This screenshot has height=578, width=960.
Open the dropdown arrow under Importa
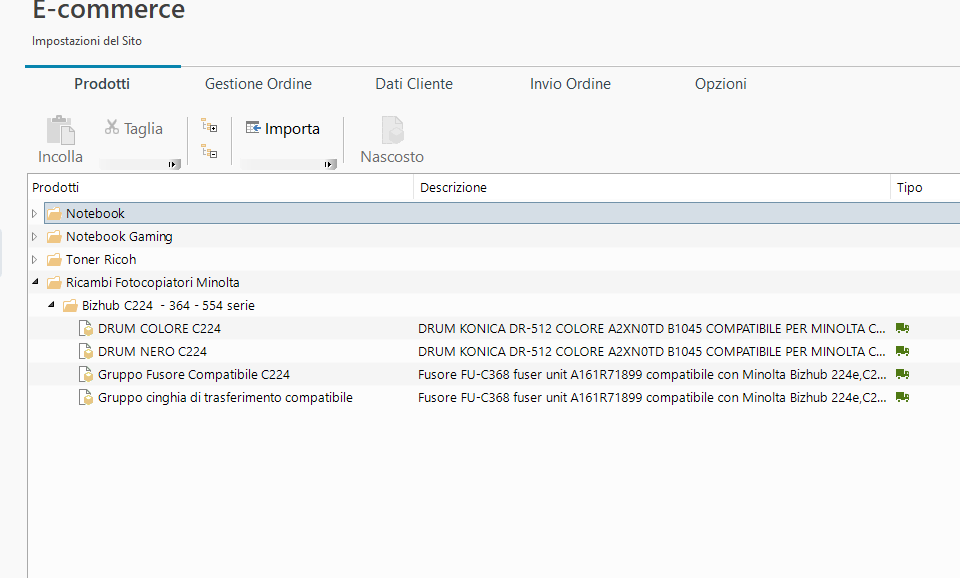(329, 164)
